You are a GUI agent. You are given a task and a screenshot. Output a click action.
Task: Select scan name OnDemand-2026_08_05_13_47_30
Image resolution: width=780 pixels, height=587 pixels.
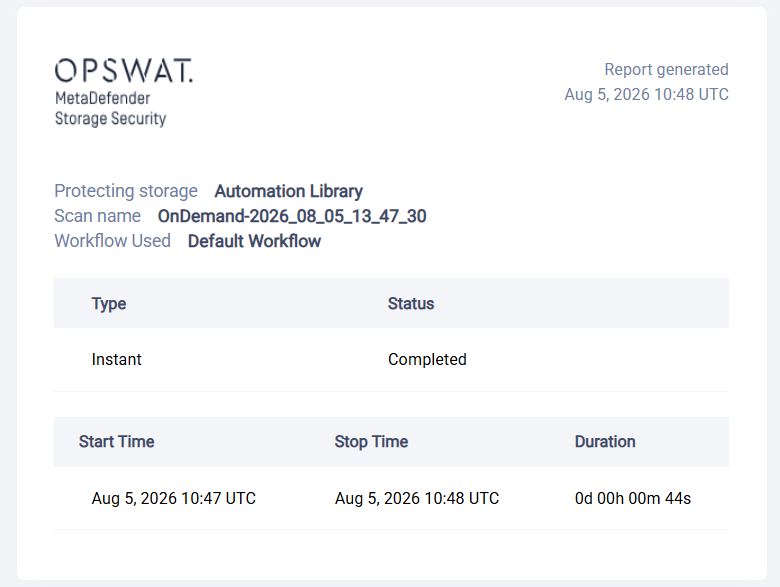point(292,216)
